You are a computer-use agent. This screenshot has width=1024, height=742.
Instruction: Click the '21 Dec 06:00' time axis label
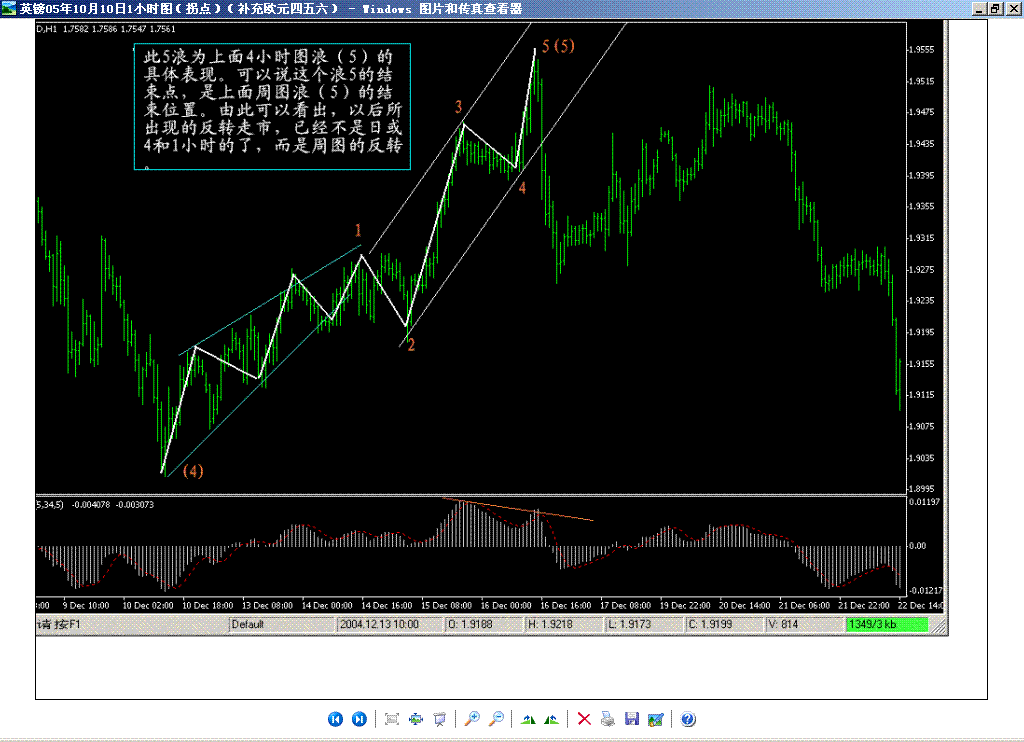(804, 605)
